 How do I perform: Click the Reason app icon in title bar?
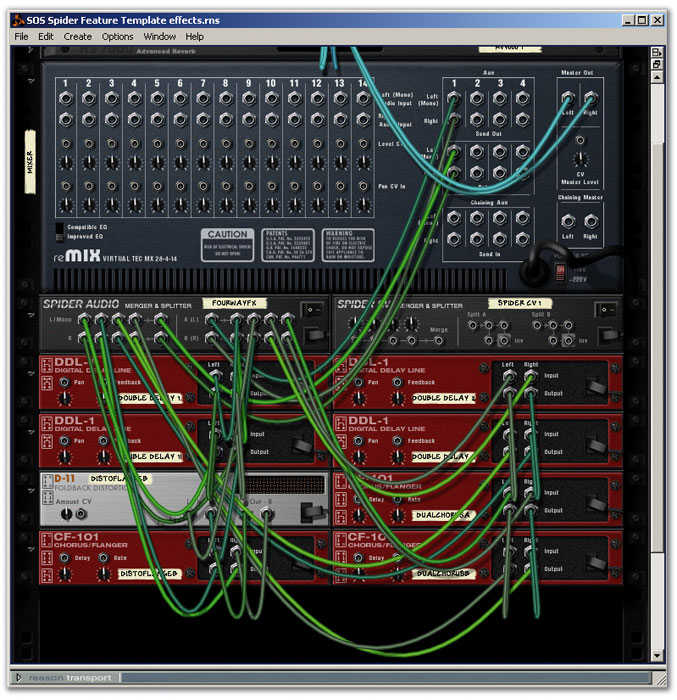coord(18,20)
